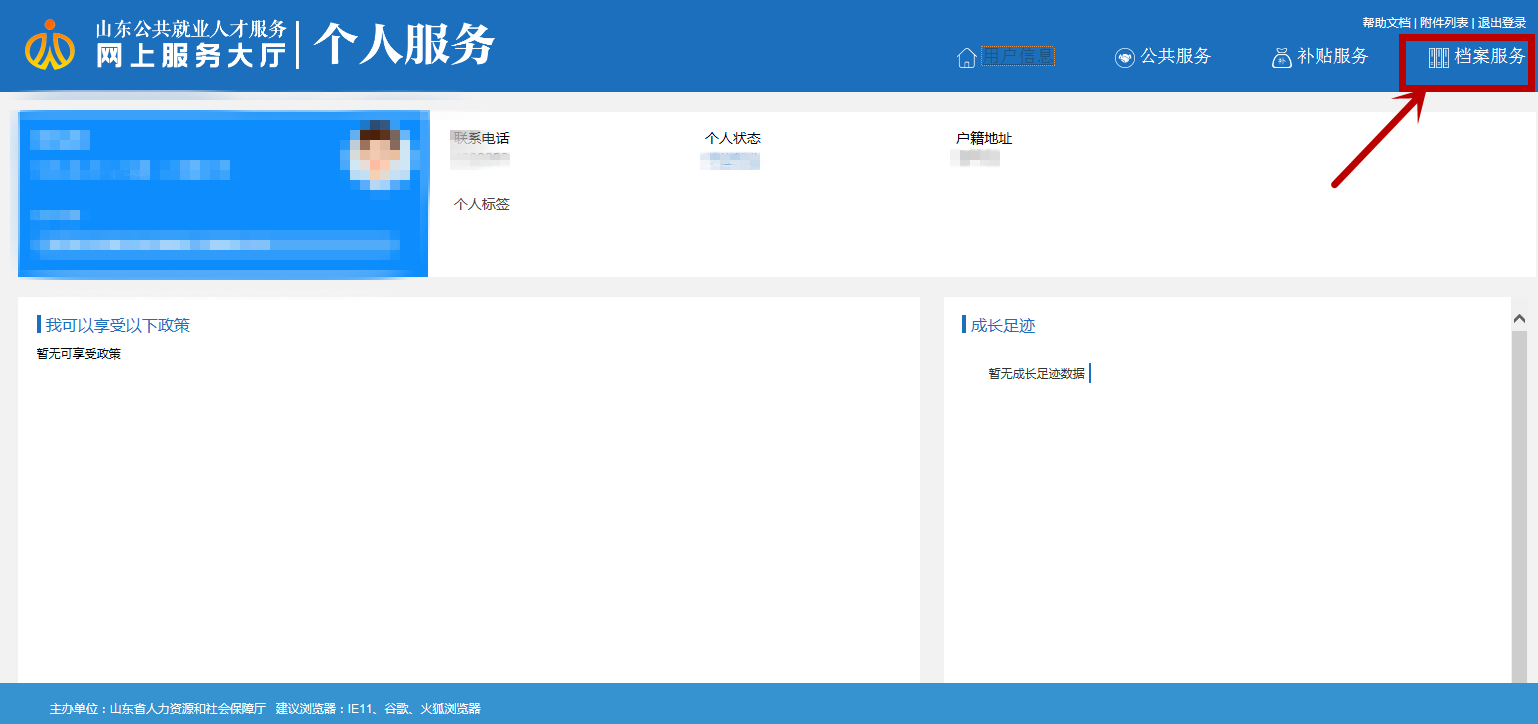The image size is (1538, 724).
Task: Click the 网上服务大厅 site title text
Action: coord(191,56)
